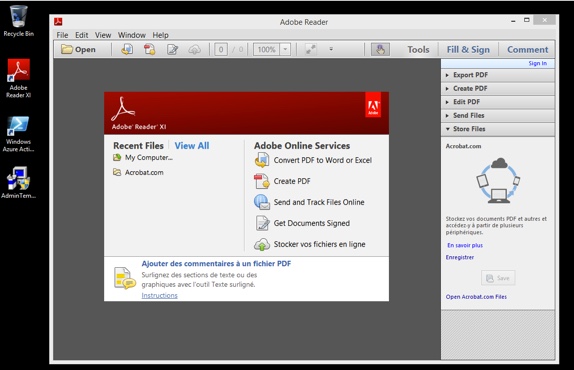Click the comment sticky note tip icon
The image size is (574, 370).
click(124, 278)
